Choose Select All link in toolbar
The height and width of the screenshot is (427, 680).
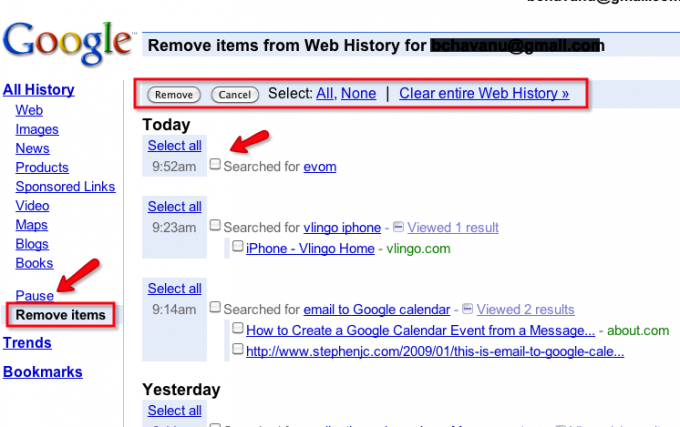pyautogui.click(x=325, y=93)
